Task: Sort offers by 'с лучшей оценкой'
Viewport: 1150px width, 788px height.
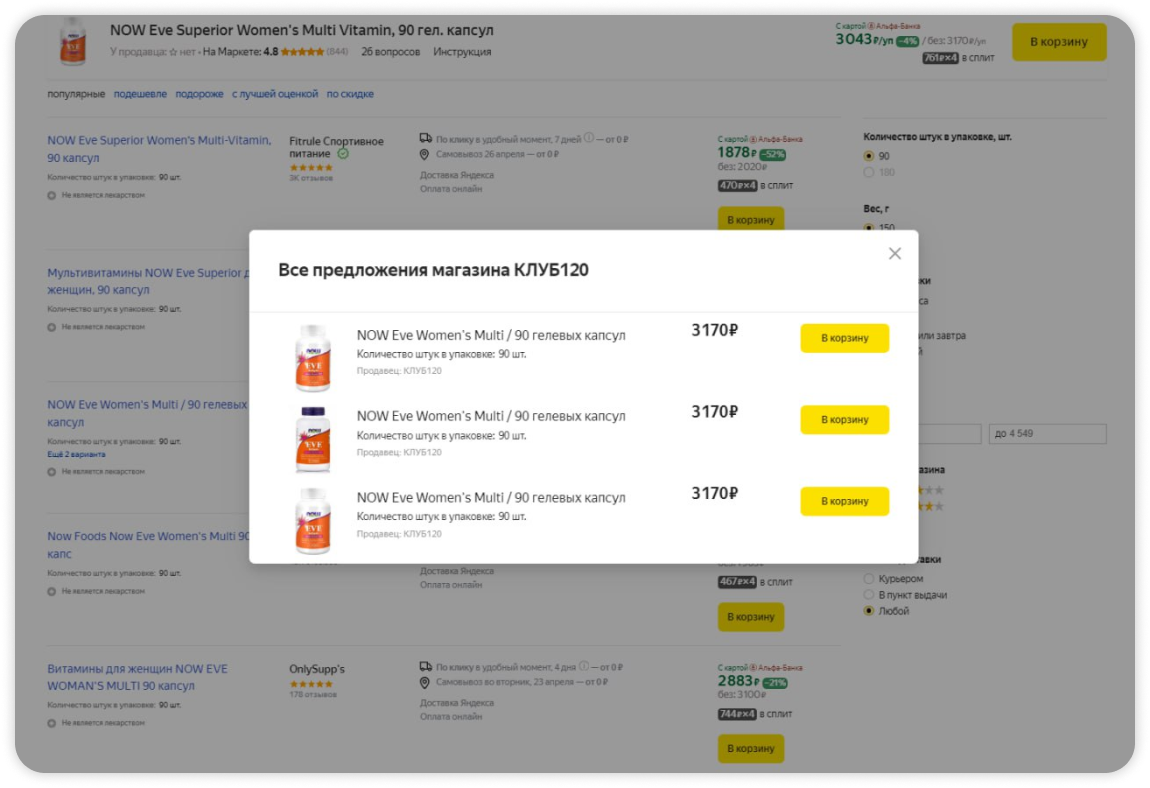Action: [x=275, y=94]
